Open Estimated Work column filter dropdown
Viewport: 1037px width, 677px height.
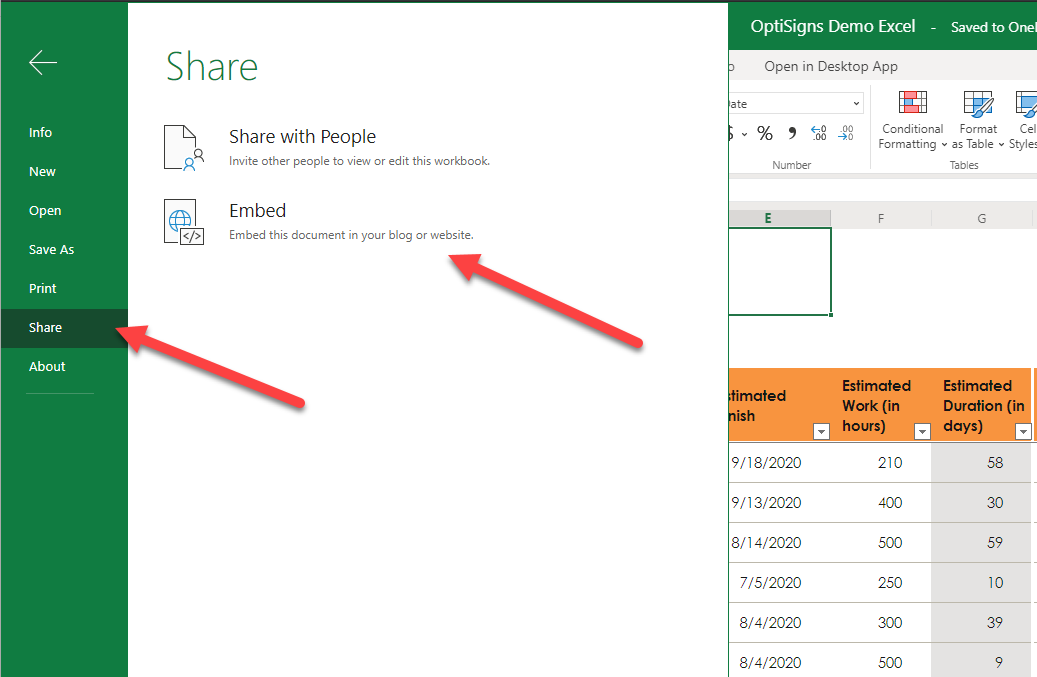(x=921, y=432)
